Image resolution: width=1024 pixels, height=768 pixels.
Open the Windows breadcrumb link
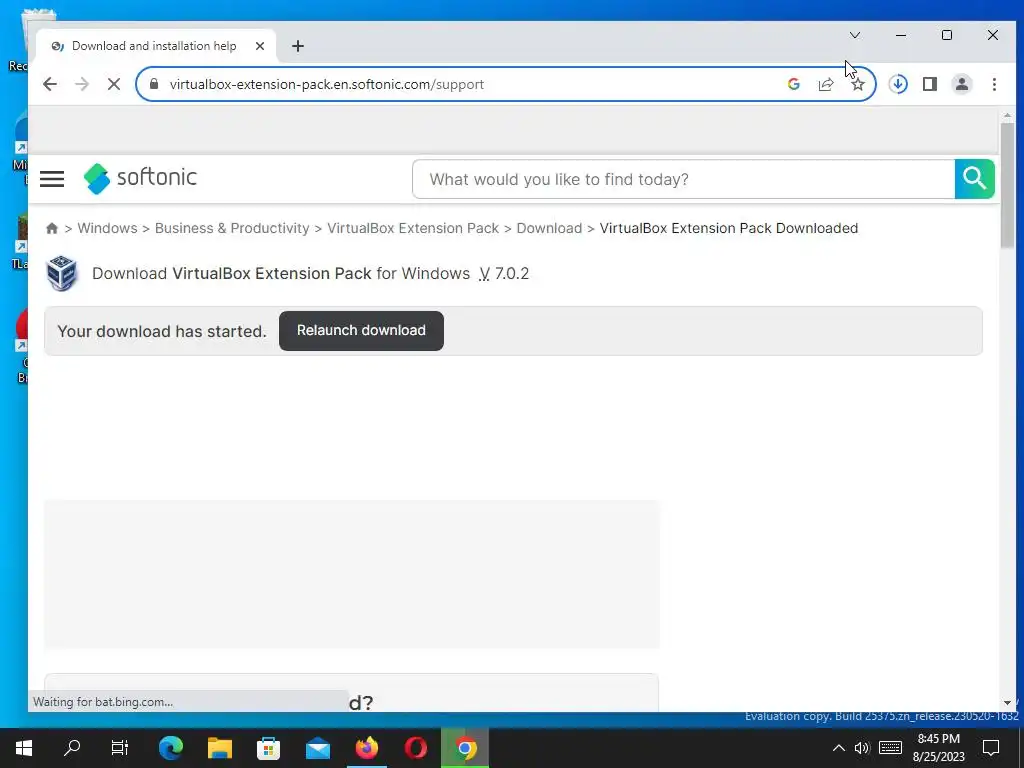107,229
